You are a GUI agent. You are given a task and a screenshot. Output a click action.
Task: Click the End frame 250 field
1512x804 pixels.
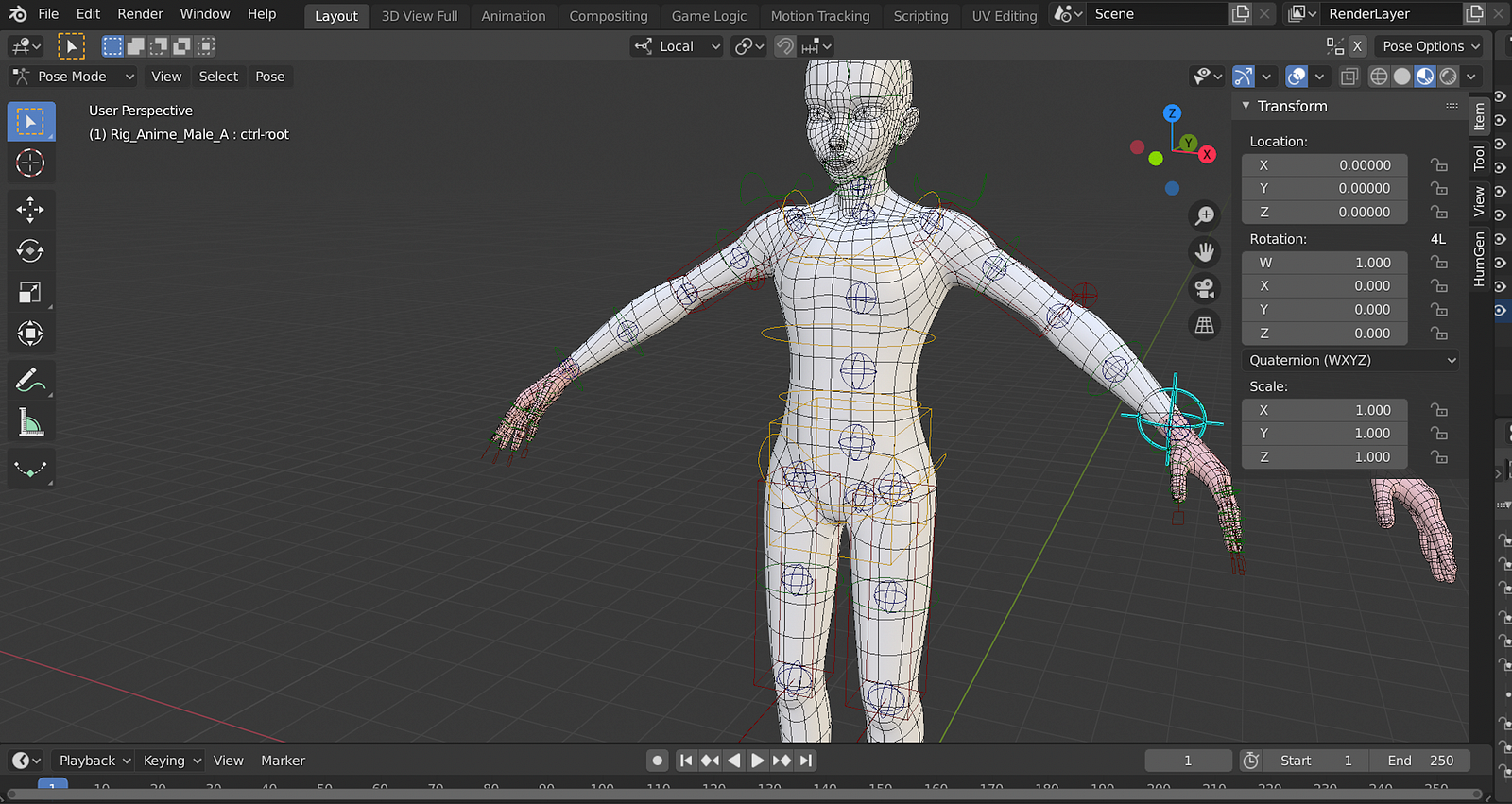click(1421, 761)
